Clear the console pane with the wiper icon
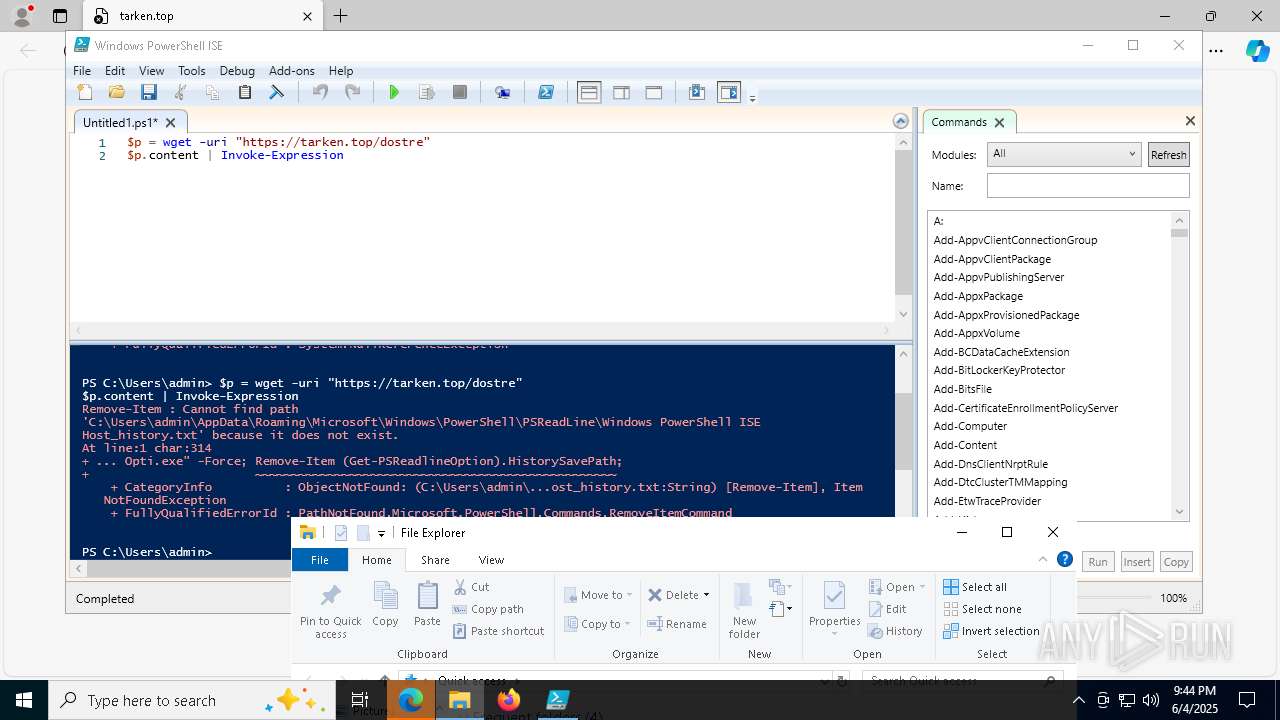 click(277, 92)
